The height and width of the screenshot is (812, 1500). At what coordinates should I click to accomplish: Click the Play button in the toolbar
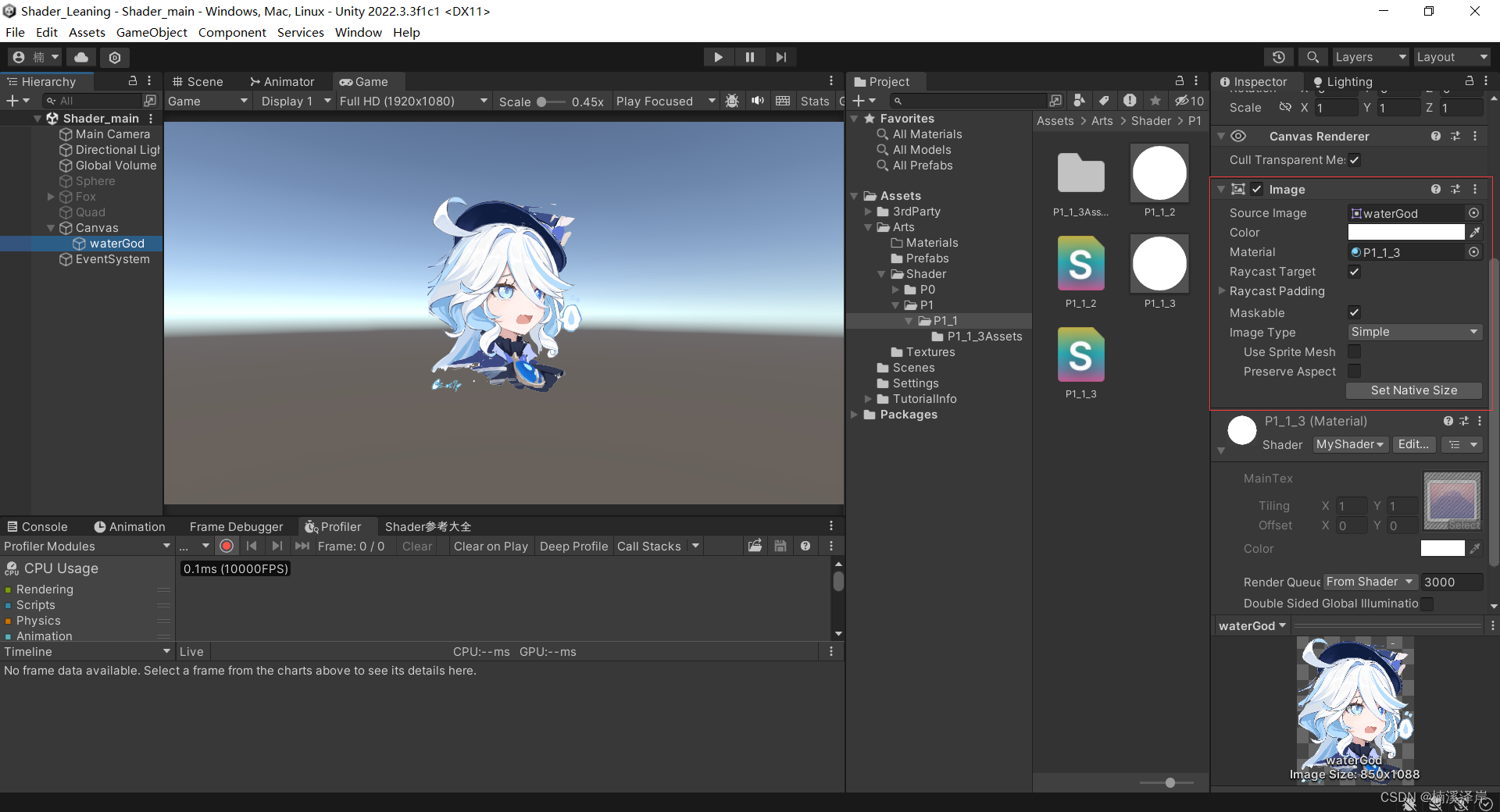[718, 57]
